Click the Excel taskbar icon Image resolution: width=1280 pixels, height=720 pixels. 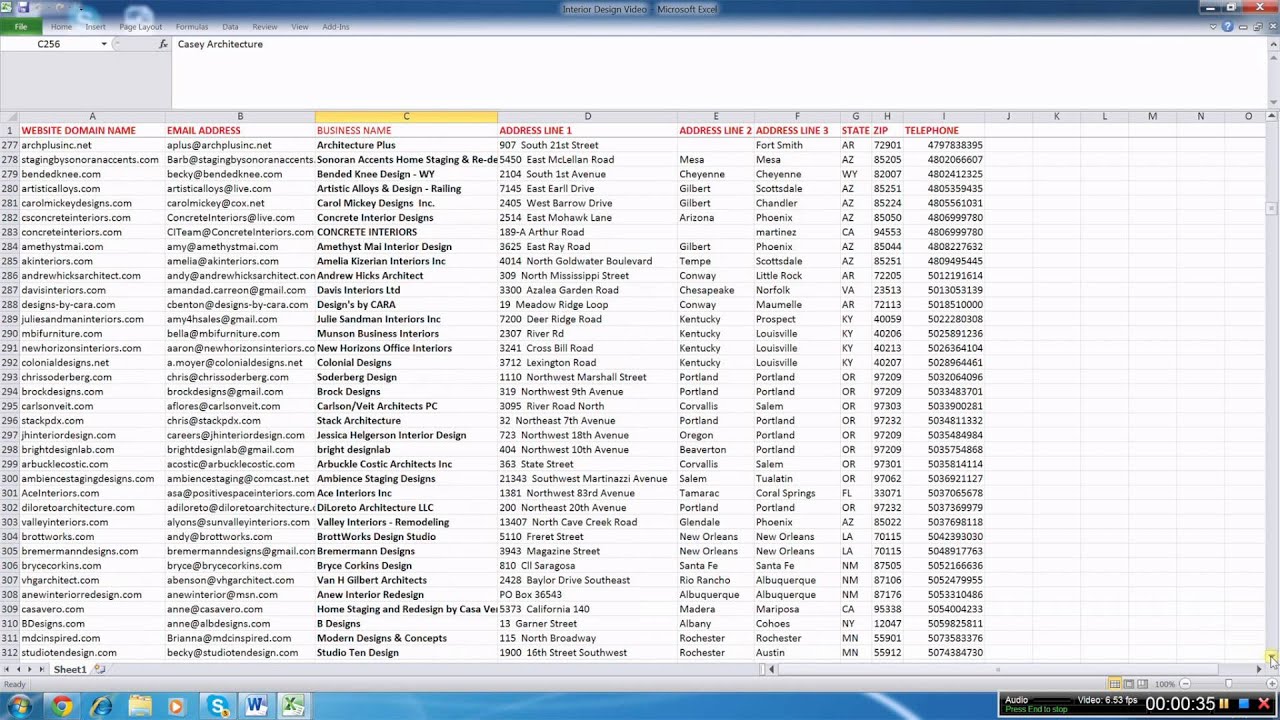293,706
